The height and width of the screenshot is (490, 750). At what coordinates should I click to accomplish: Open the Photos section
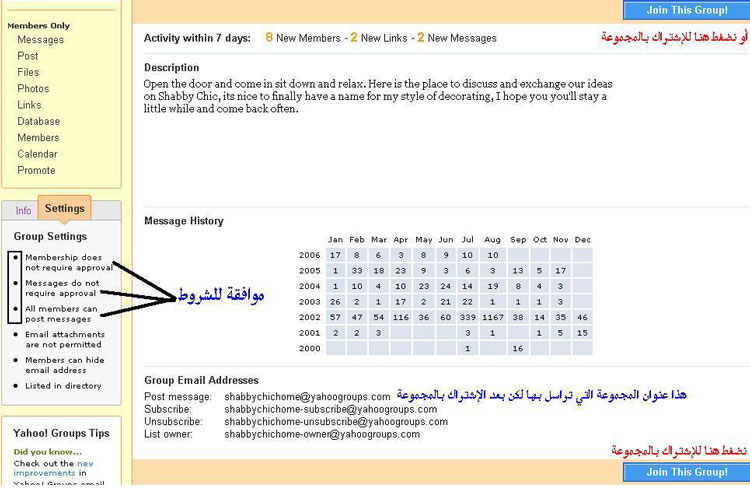pyautogui.click(x=33, y=89)
